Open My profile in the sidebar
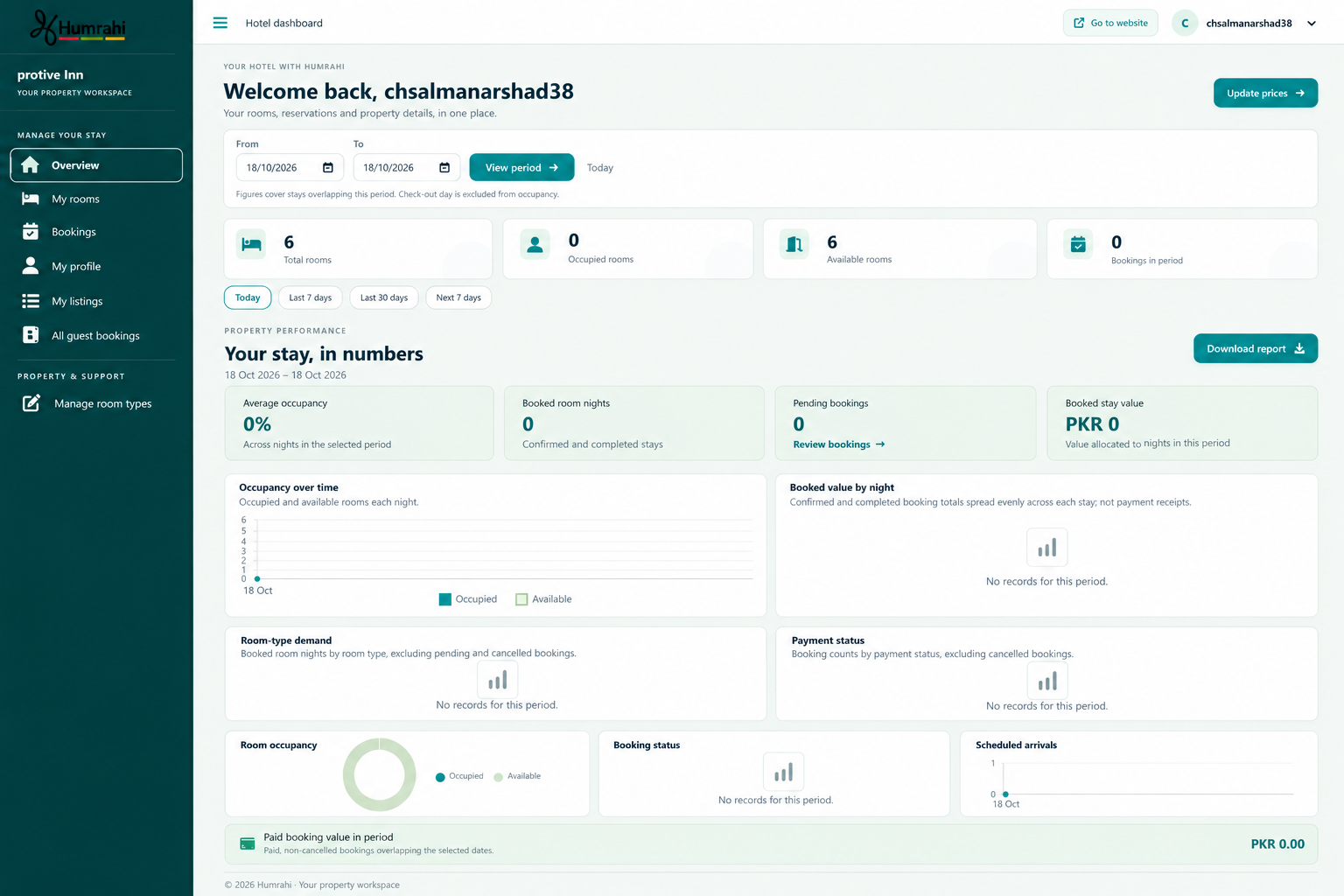Screen dimensions: 1344x896 point(96,266)
